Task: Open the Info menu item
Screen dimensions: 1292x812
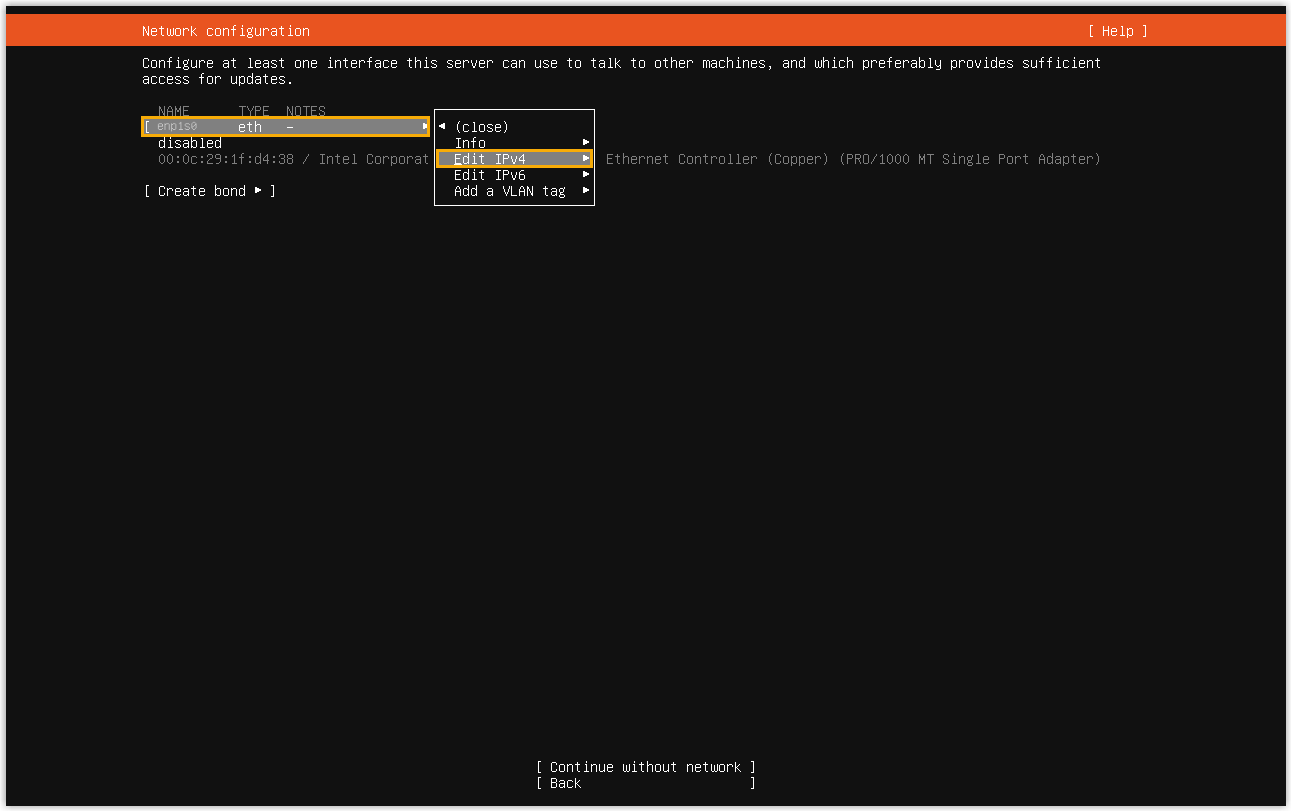Action: pos(470,143)
